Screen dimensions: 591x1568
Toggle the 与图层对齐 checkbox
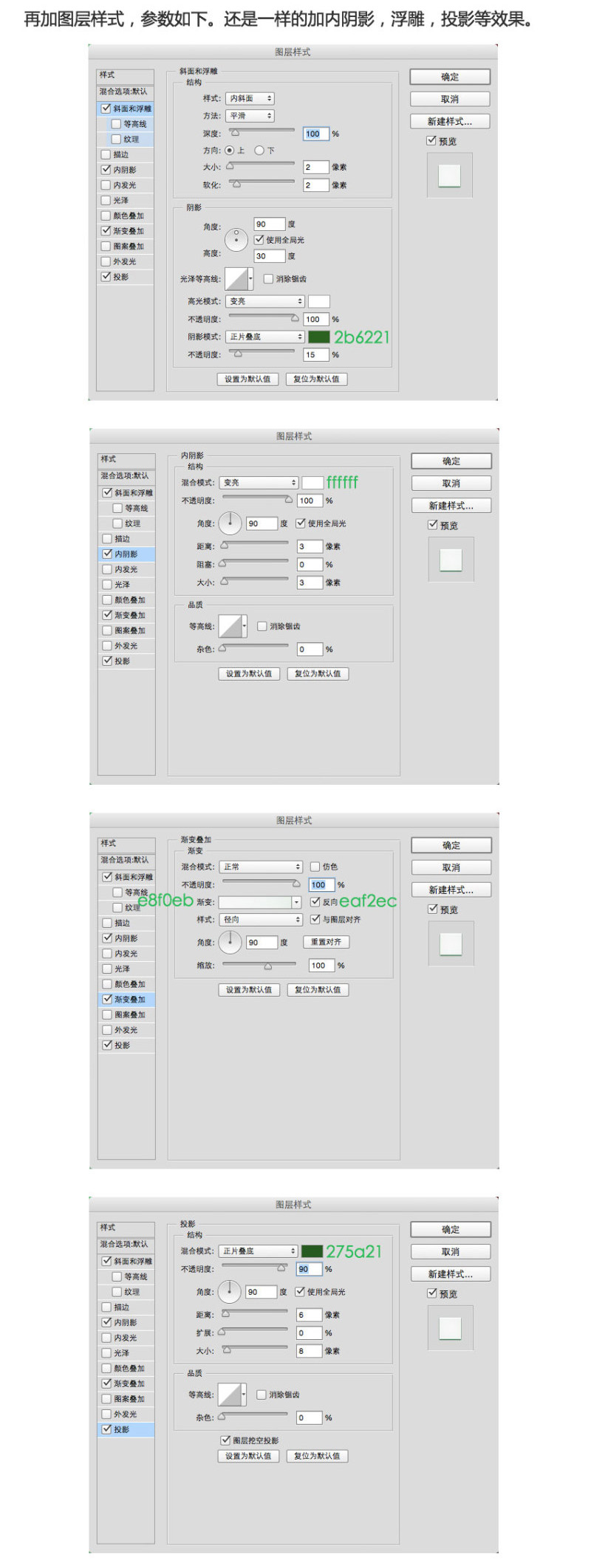315,919
